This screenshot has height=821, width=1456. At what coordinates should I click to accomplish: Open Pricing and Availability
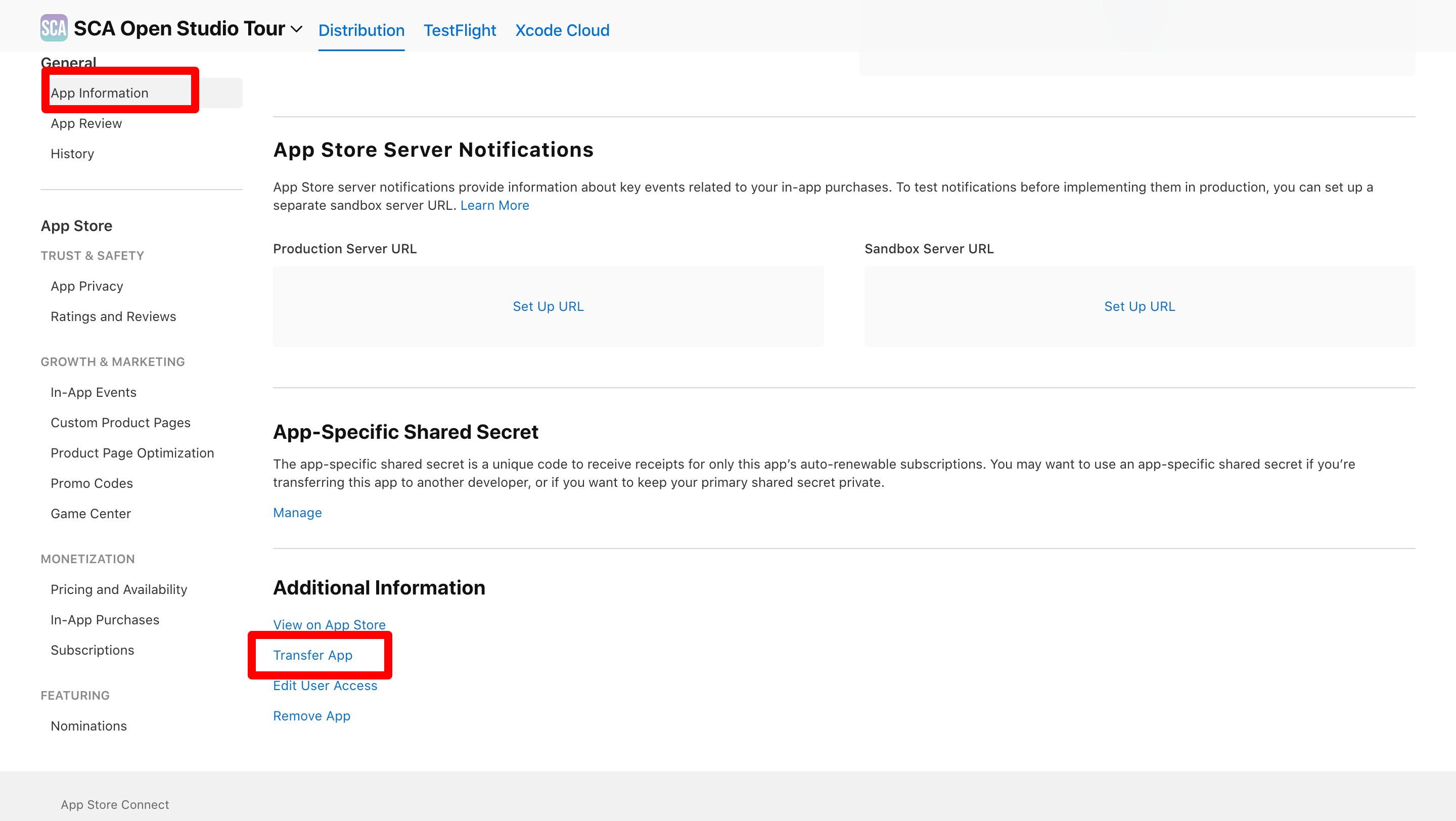119,589
